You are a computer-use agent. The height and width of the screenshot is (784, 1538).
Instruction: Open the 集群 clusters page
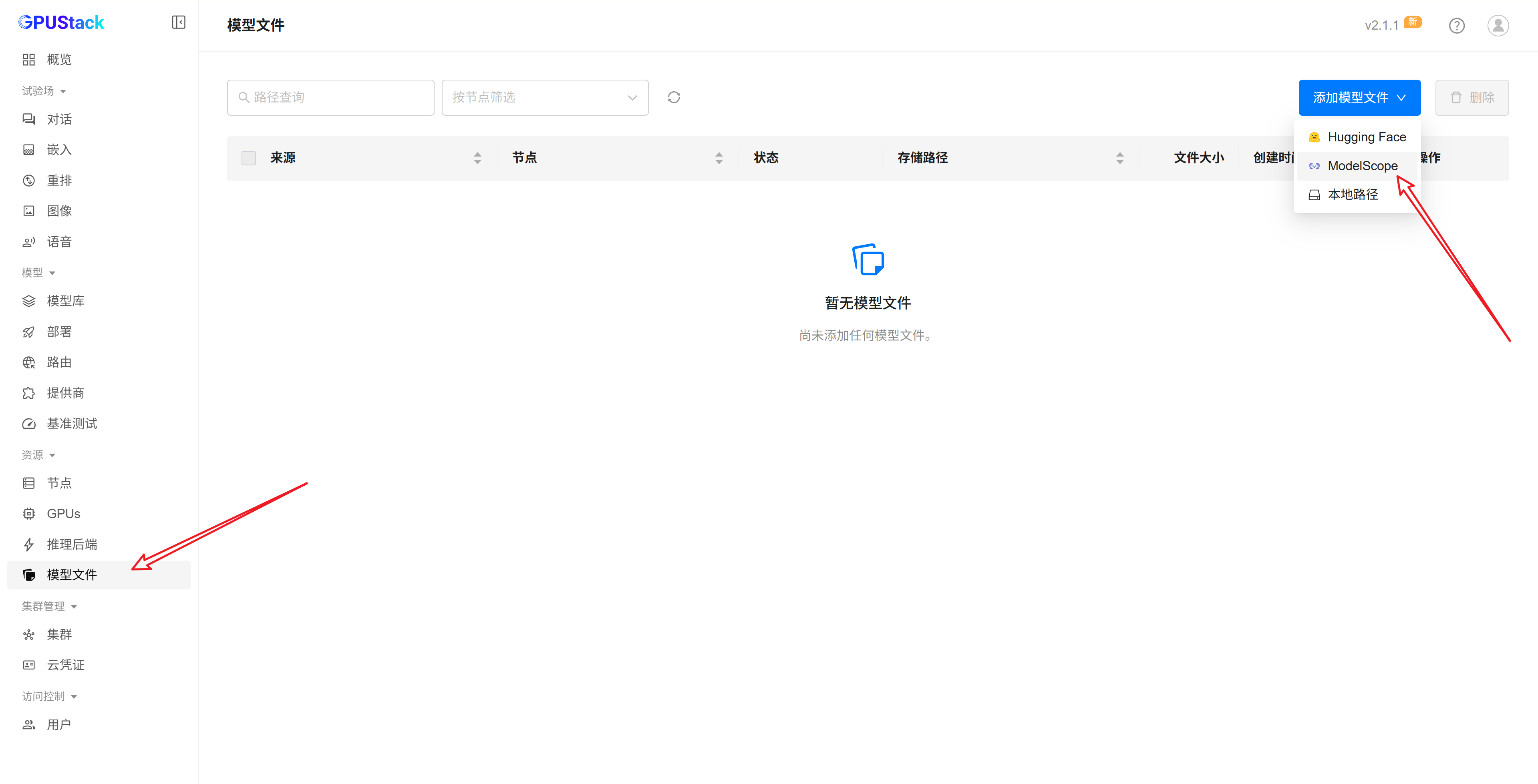coord(99,634)
